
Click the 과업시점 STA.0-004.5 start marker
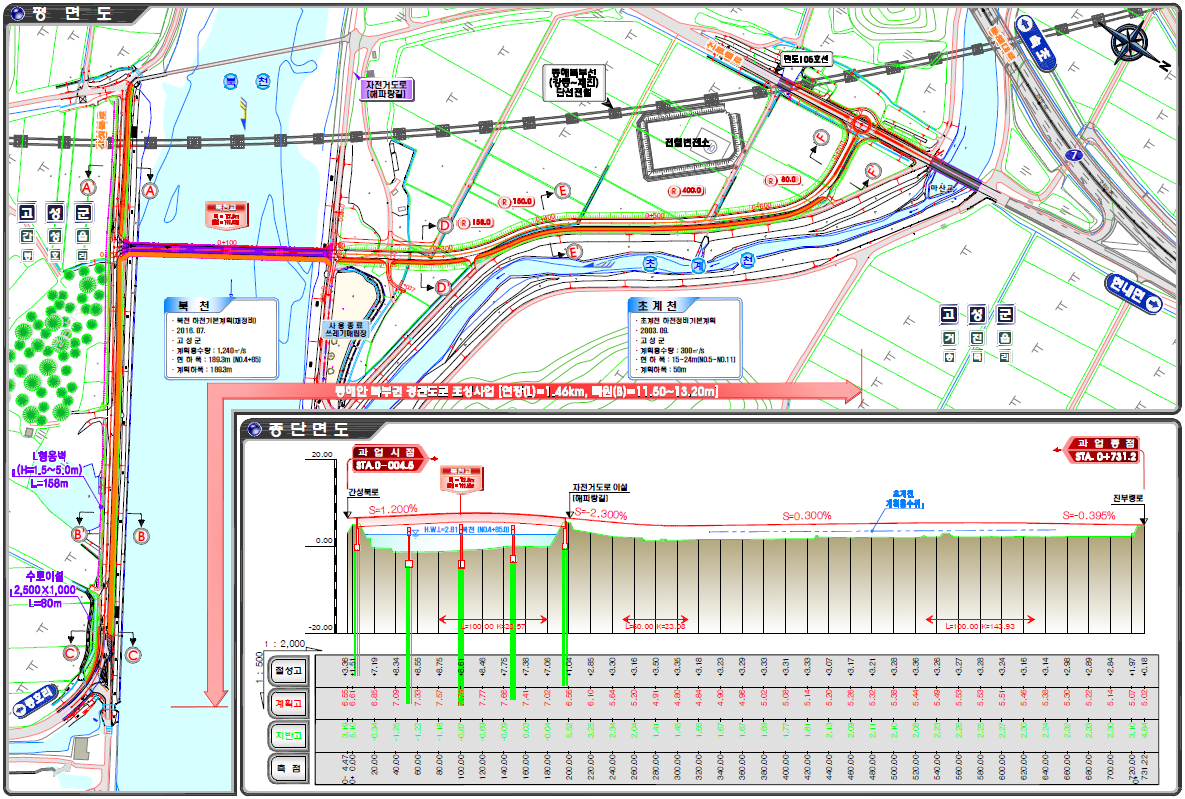pyautogui.click(x=388, y=457)
